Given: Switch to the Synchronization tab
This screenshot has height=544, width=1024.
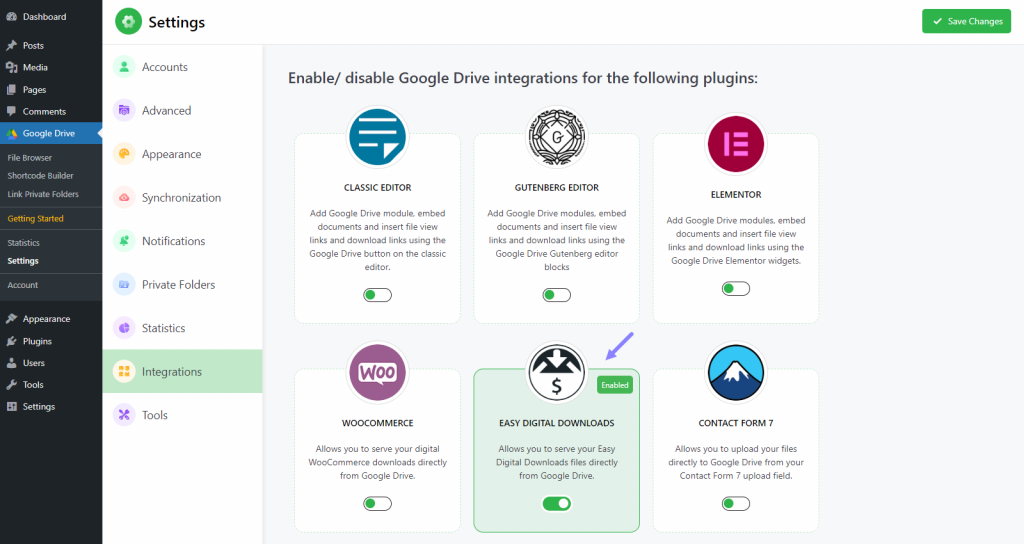Looking at the screenshot, I should coord(182,197).
